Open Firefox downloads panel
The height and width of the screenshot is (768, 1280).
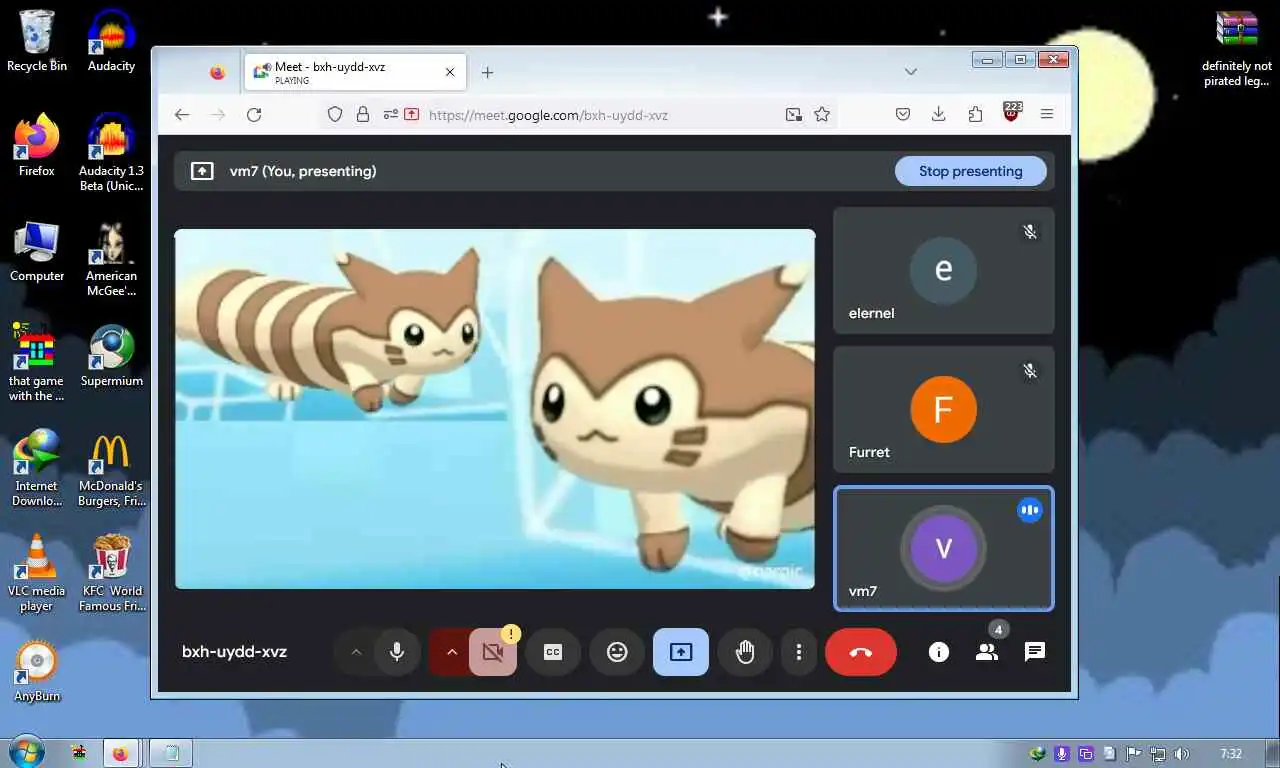click(938, 115)
